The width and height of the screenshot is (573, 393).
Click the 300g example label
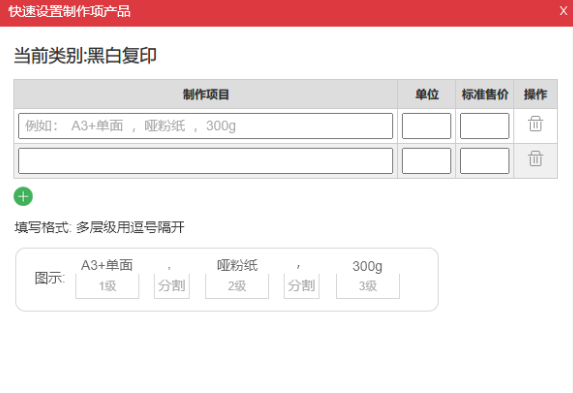(367, 266)
